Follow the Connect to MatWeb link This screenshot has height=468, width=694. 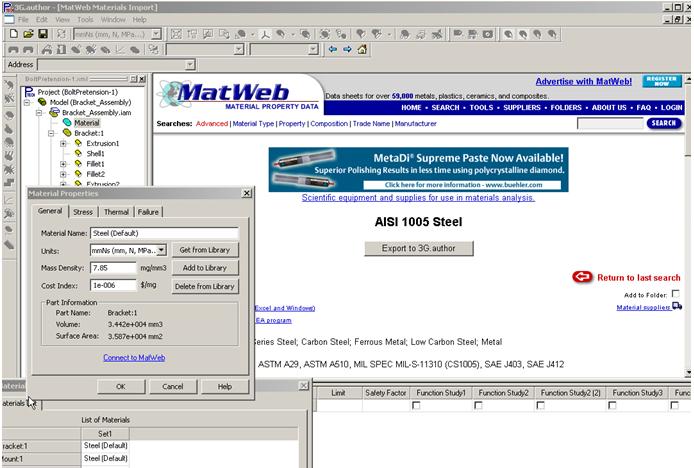(134, 357)
